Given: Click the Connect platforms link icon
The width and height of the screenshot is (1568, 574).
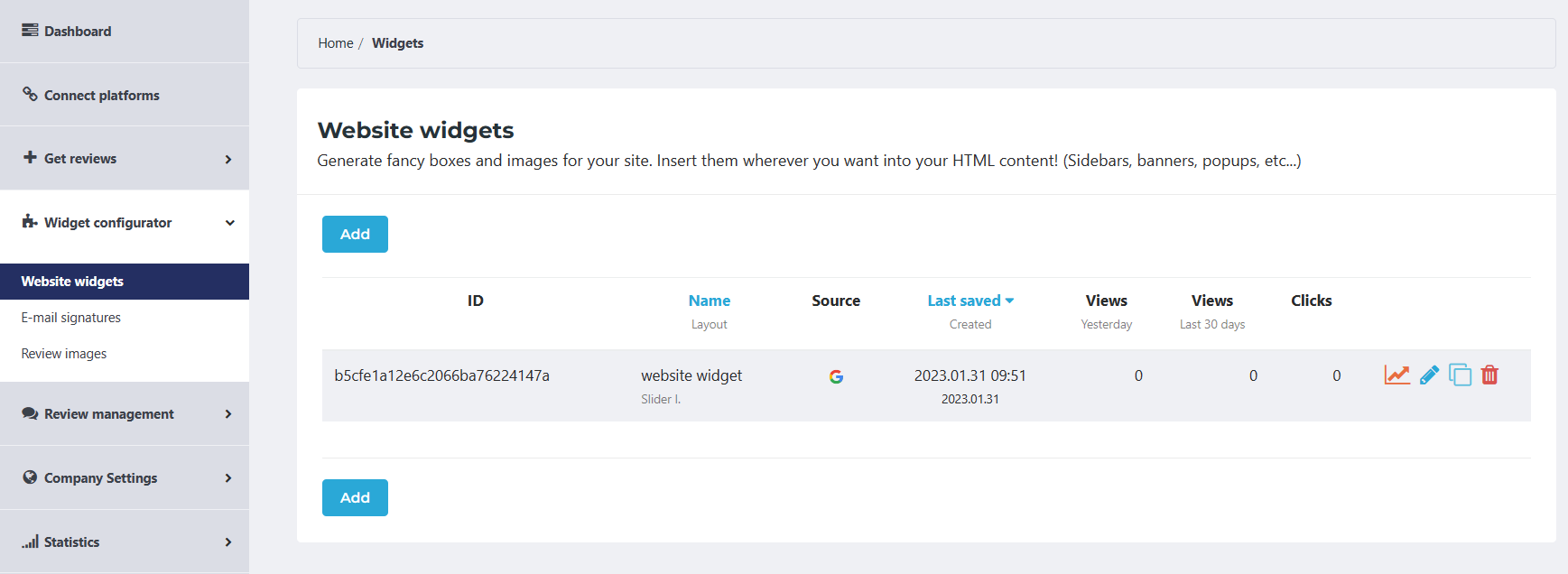Looking at the screenshot, I should click(30, 95).
